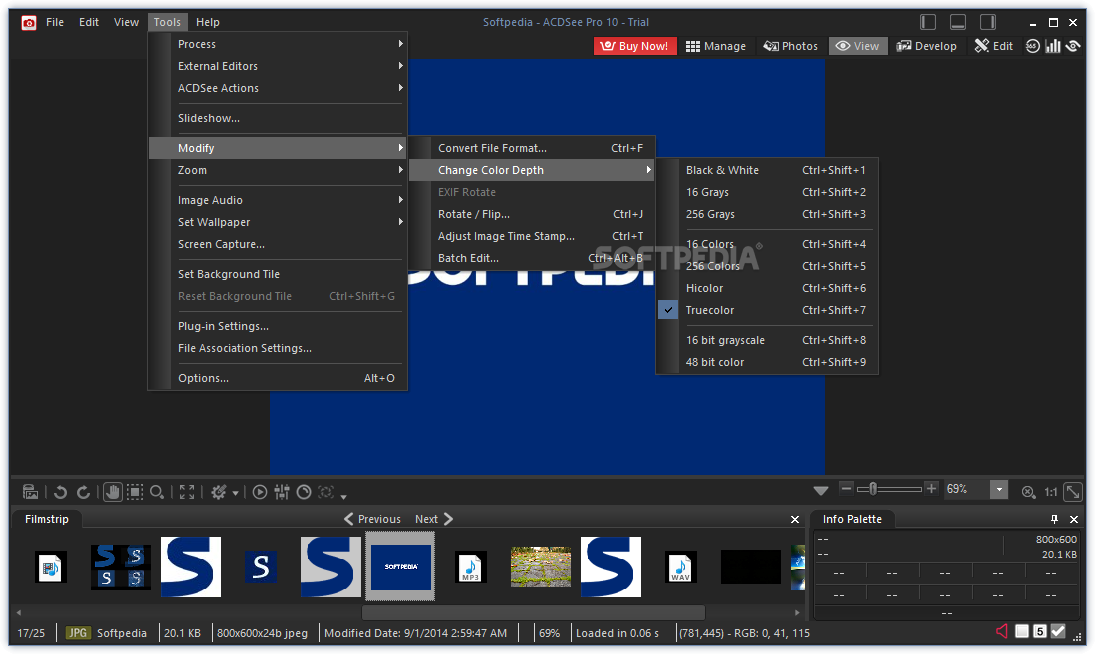Select the Hand scroll tool
The width and height of the screenshot is (1095, 654).
pyautogui.click(x=112, y=492)
